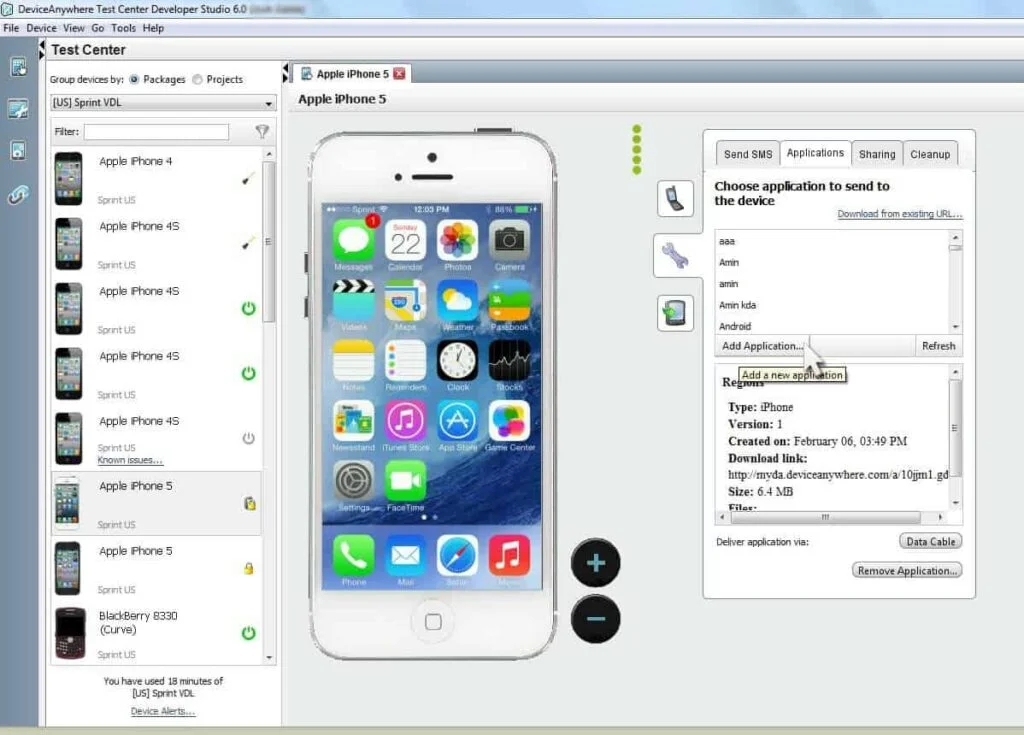
Task: Open the Help menu
Action: 153,28
